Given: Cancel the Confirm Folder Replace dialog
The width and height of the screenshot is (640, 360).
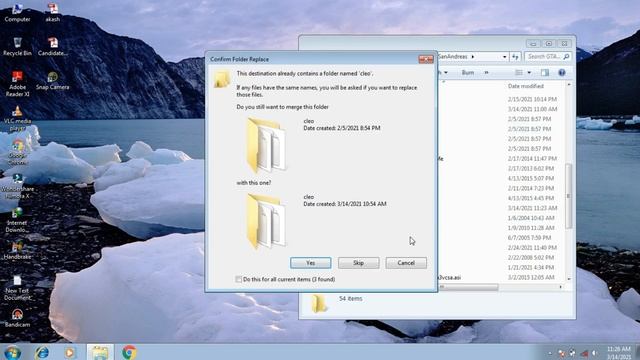Looking at the screenshot, I should coord(406,263).
